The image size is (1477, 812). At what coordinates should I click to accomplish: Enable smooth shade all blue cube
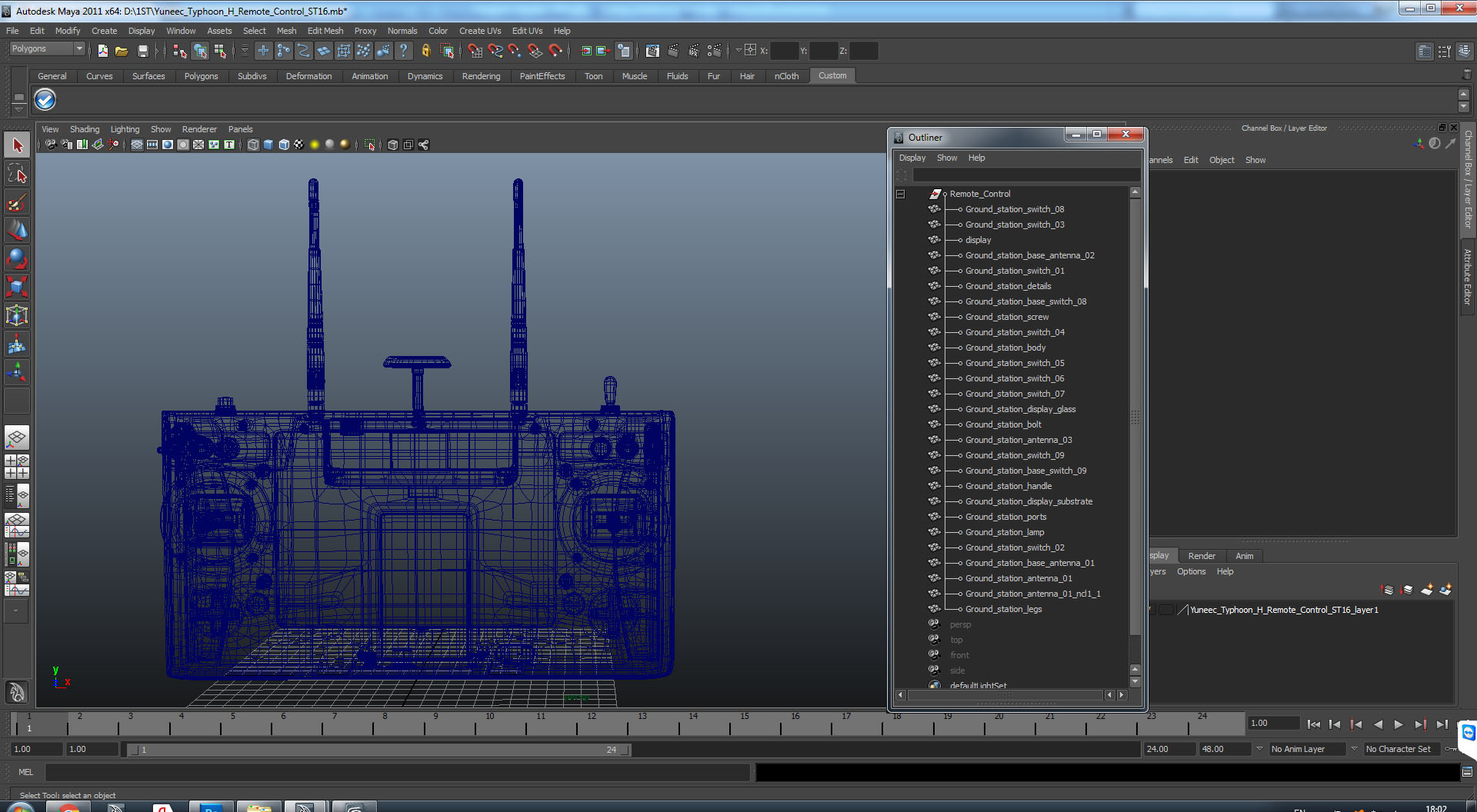click(268, 145)
